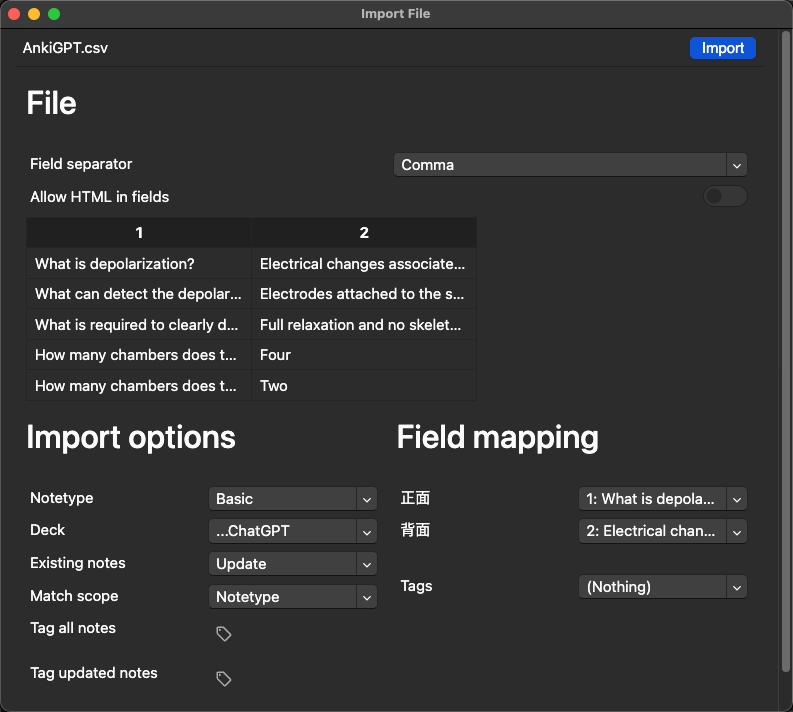Select the cell 'Electrical changes associate...'

364,264
